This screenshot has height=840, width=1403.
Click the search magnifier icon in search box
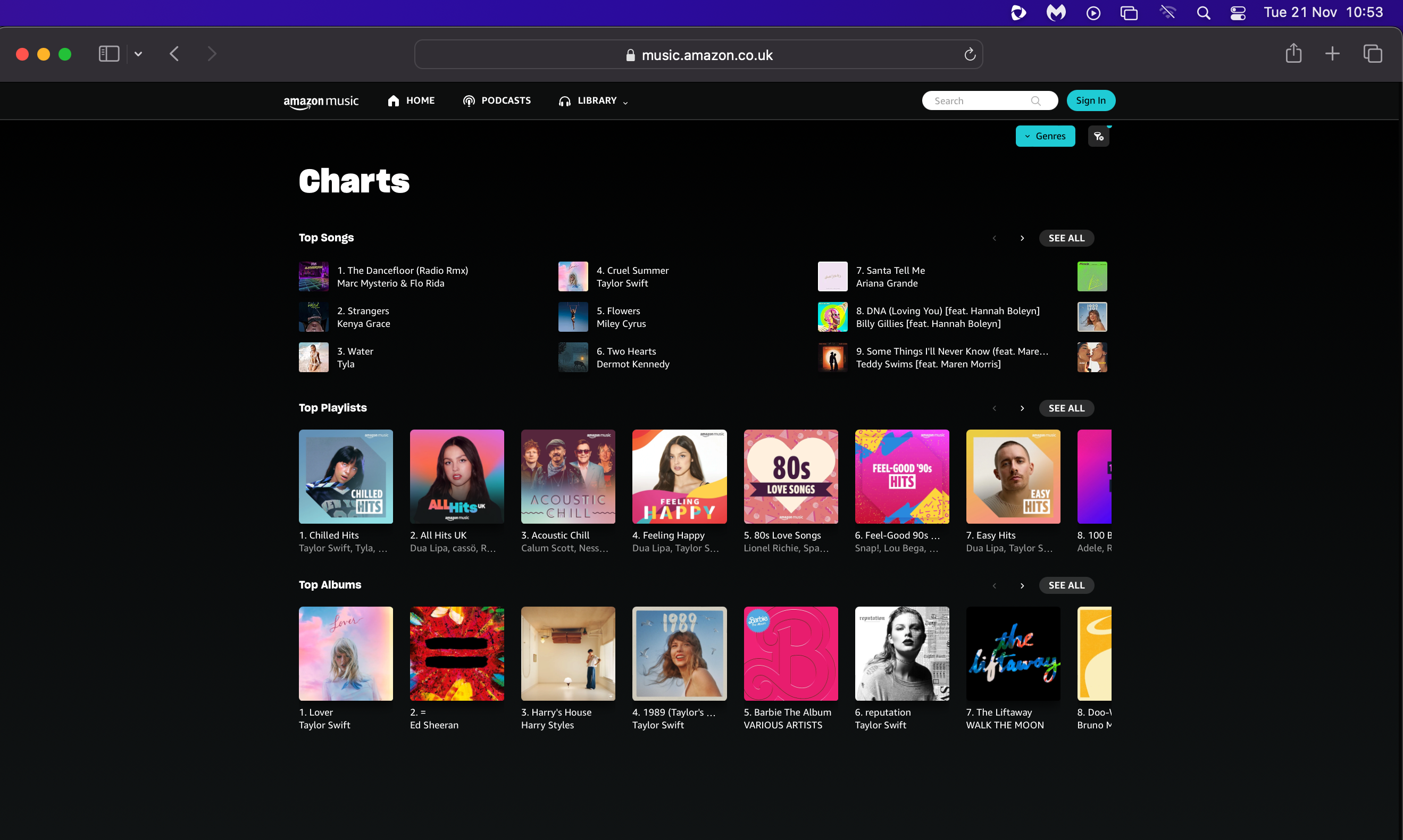[x=1035, y=101]
